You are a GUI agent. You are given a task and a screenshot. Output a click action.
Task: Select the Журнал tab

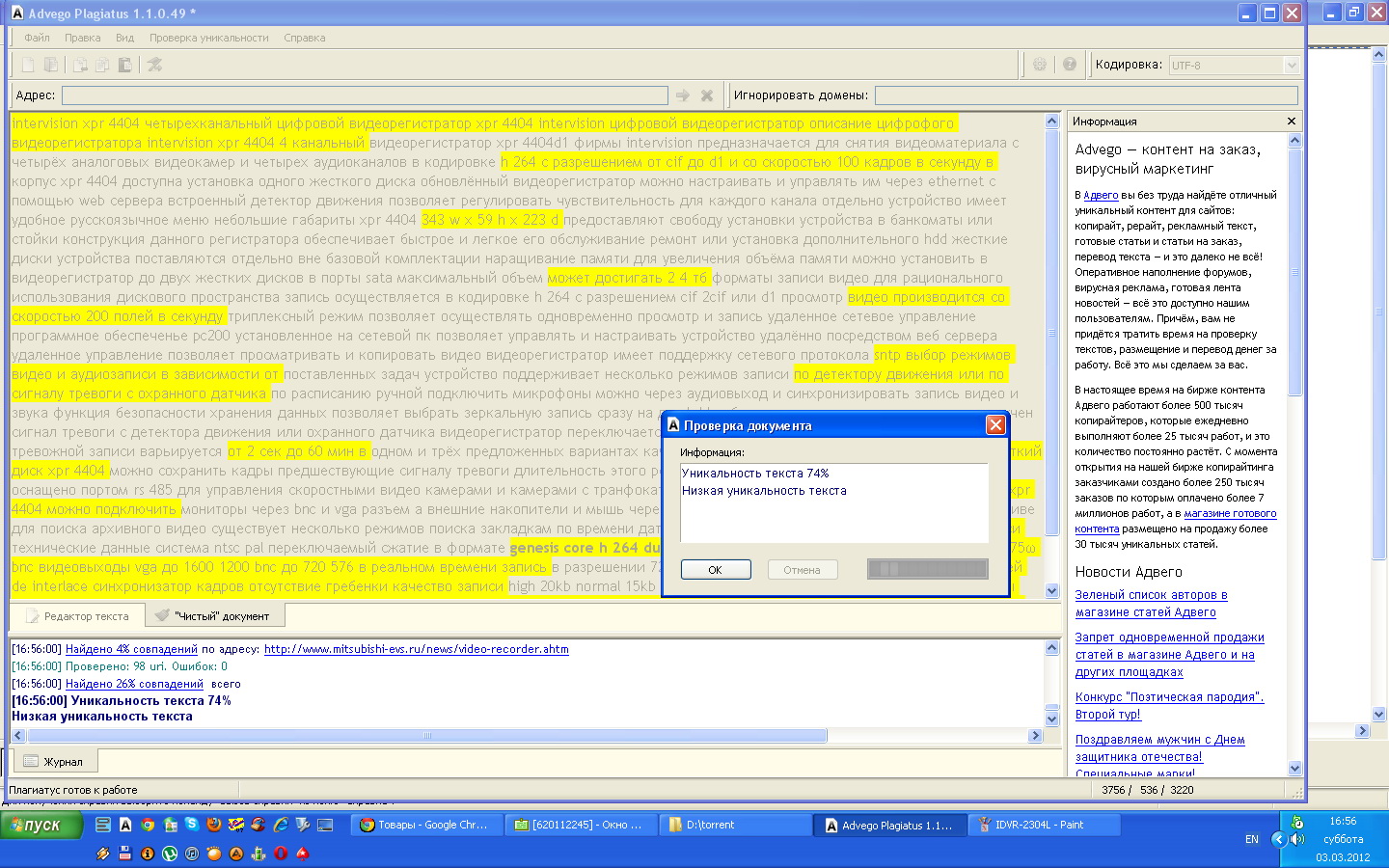pyautogui.click(x=53, y=762)
